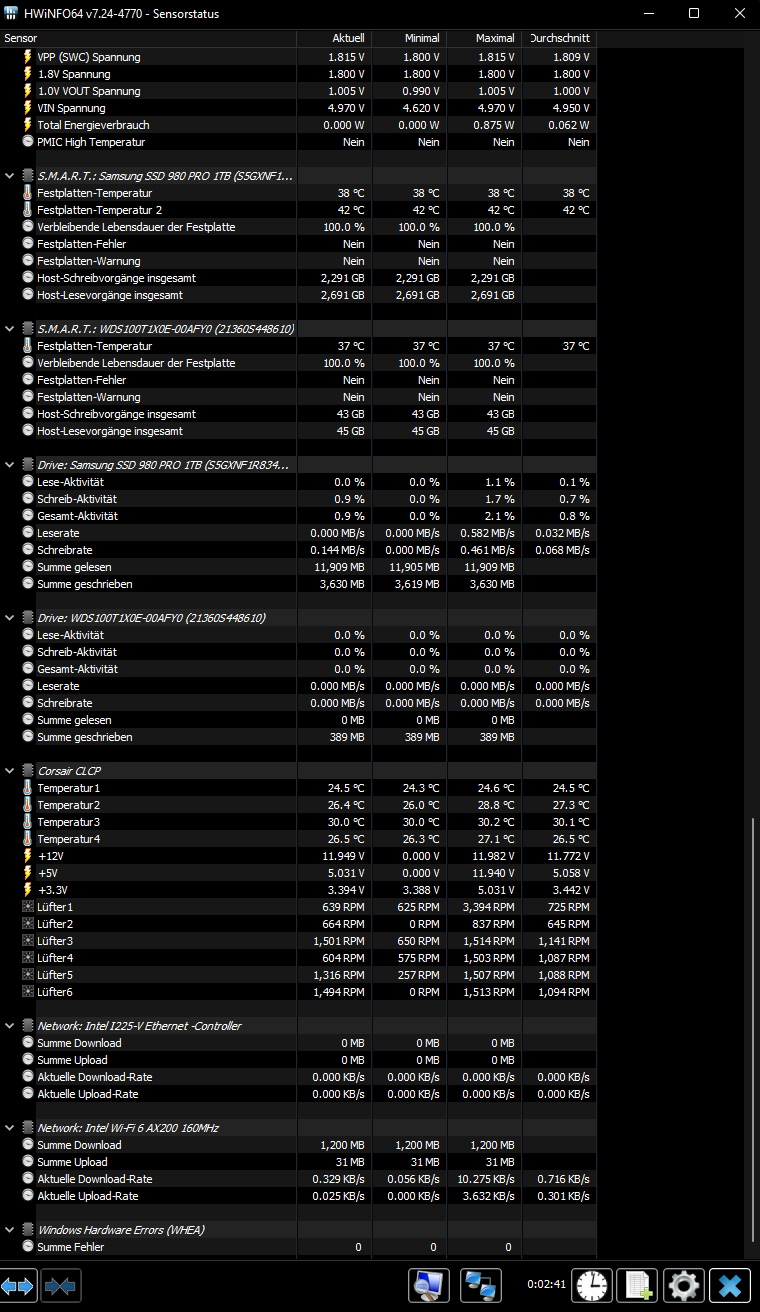The image size is (760, 1312).
Task: Click the lightning icon beside +12V
Action: click(x=28, y=856)
